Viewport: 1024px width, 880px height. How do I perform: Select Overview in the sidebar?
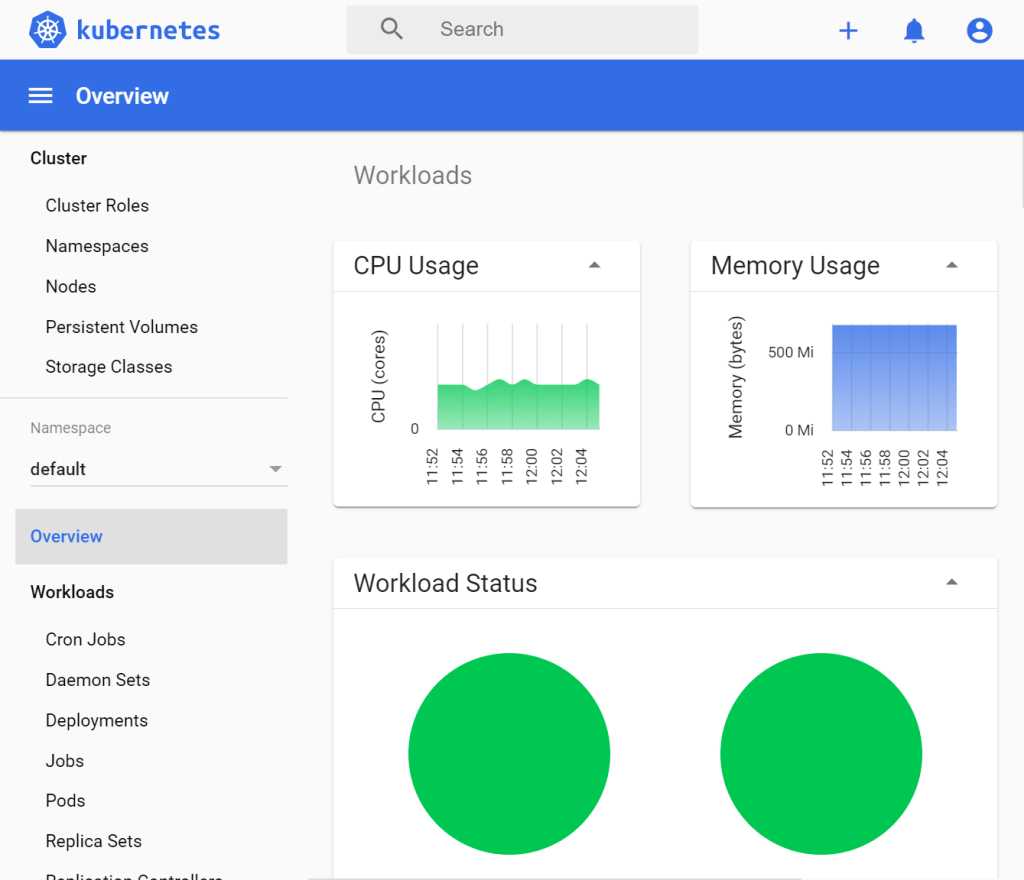(66, 536)
